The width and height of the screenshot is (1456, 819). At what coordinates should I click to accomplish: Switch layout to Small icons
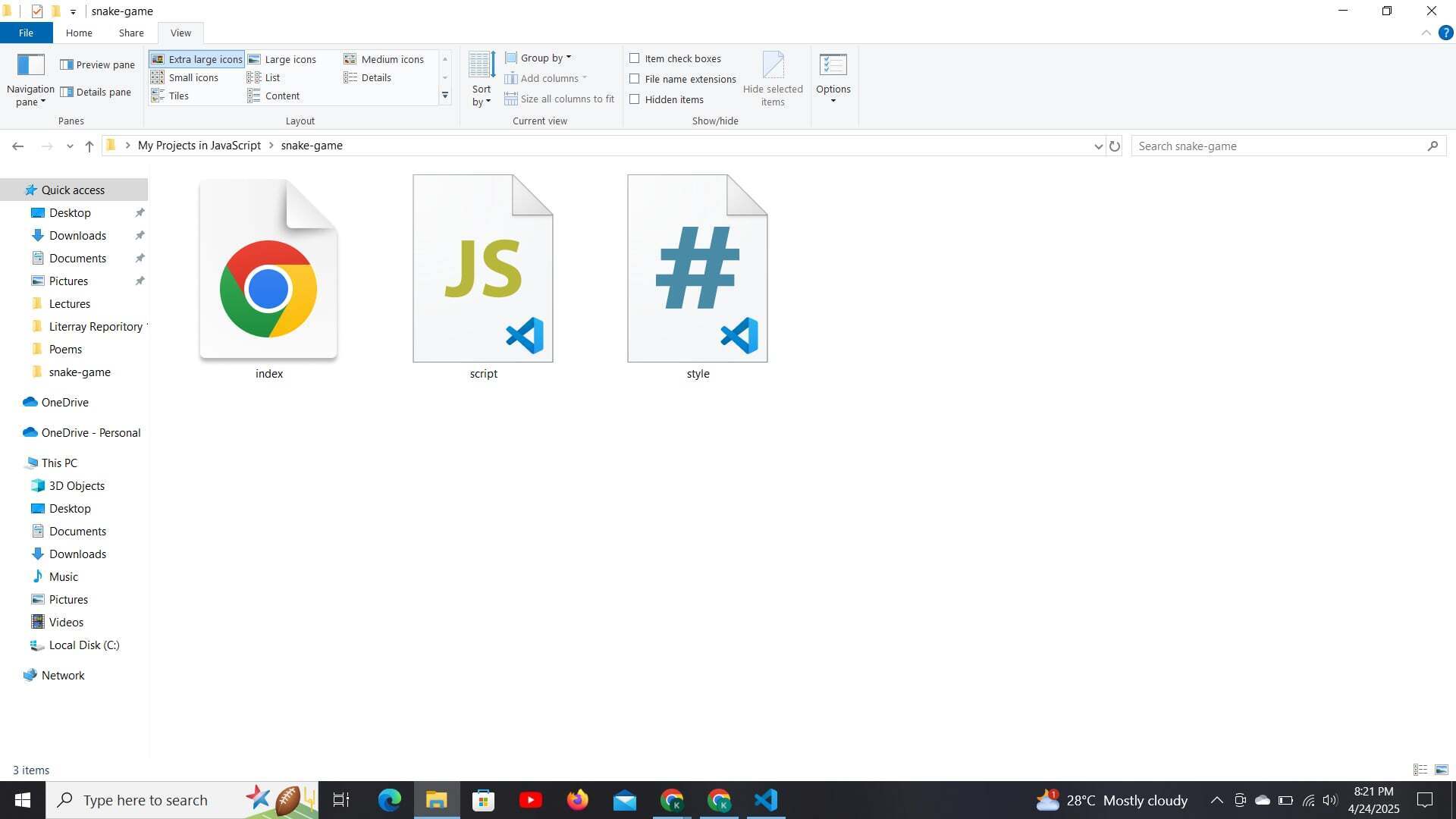(185, 77)
